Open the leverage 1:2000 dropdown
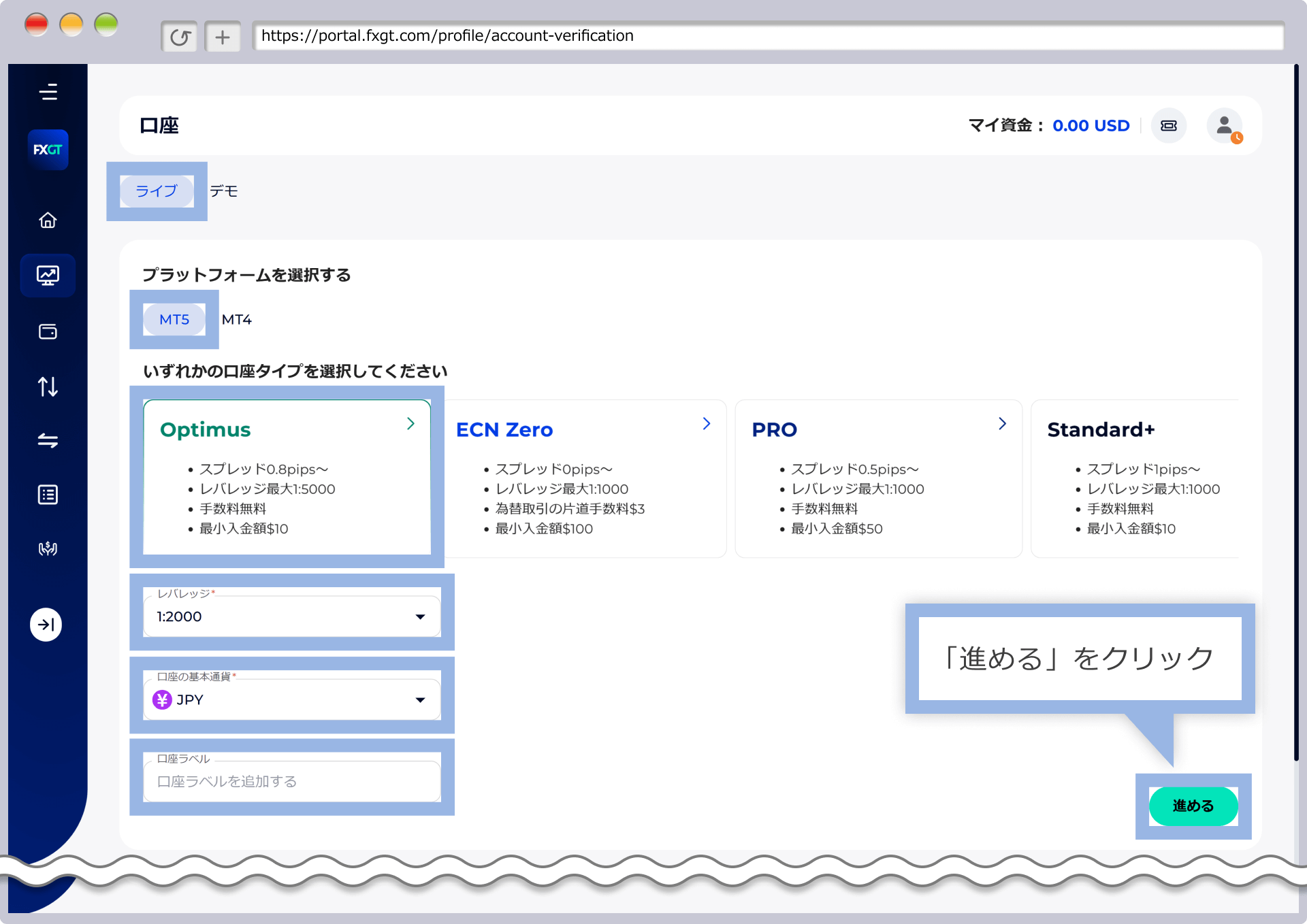Screen dimensions: 1307x924 pyautogui.click(x=291, y=616)
